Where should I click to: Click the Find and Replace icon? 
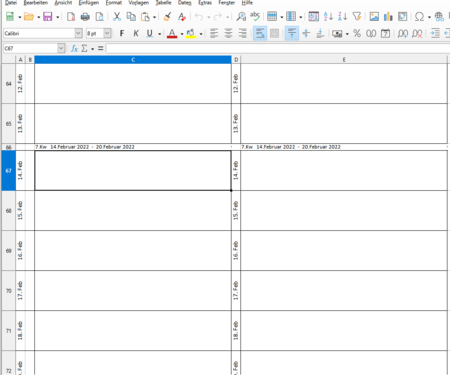(241, 16)
